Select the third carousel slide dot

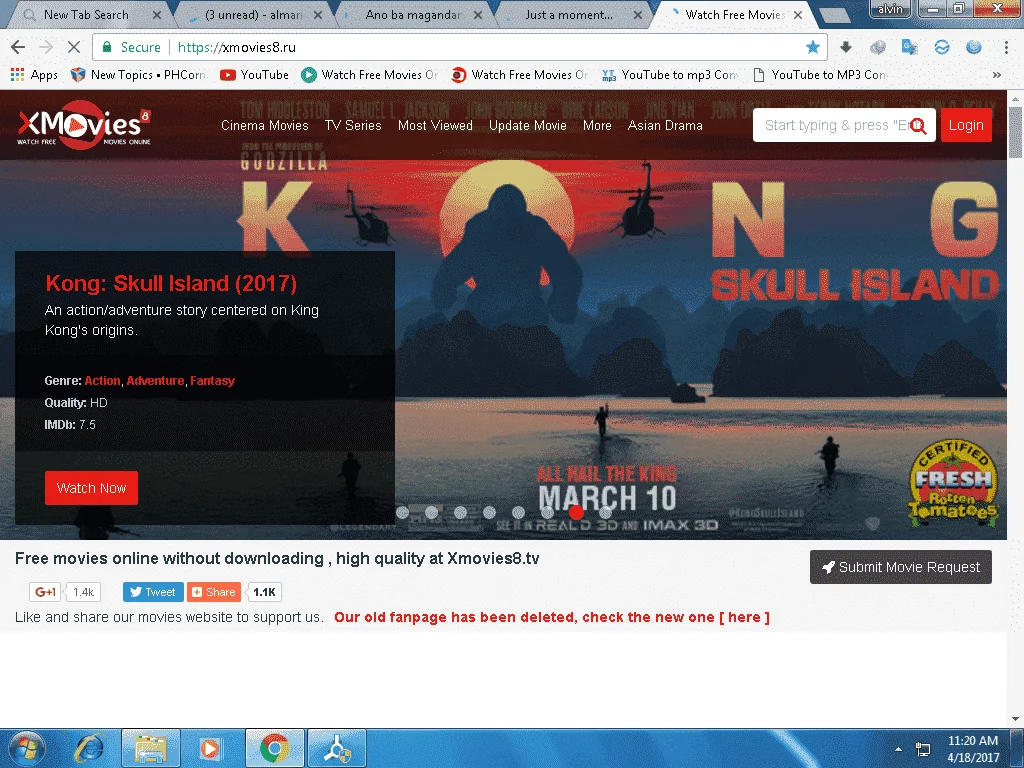460,513
